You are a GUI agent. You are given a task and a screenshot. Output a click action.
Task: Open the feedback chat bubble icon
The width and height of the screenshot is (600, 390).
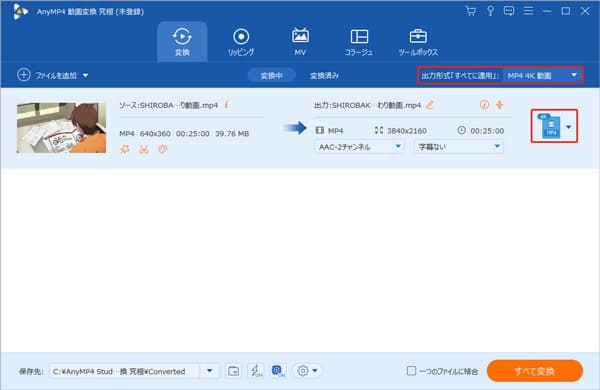coord(509,11)
